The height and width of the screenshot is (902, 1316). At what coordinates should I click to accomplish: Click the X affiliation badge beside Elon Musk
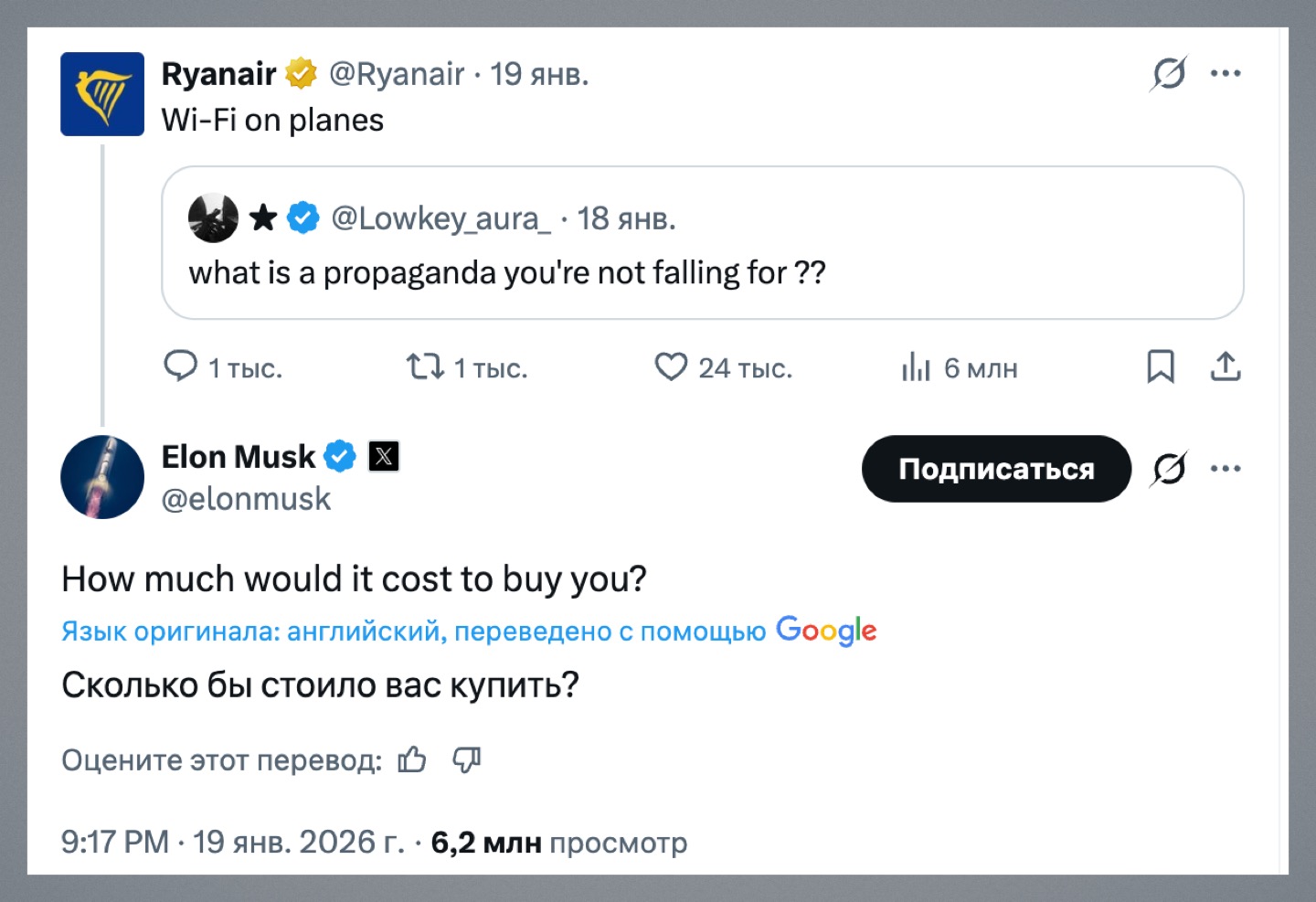[x=384, y=456]
